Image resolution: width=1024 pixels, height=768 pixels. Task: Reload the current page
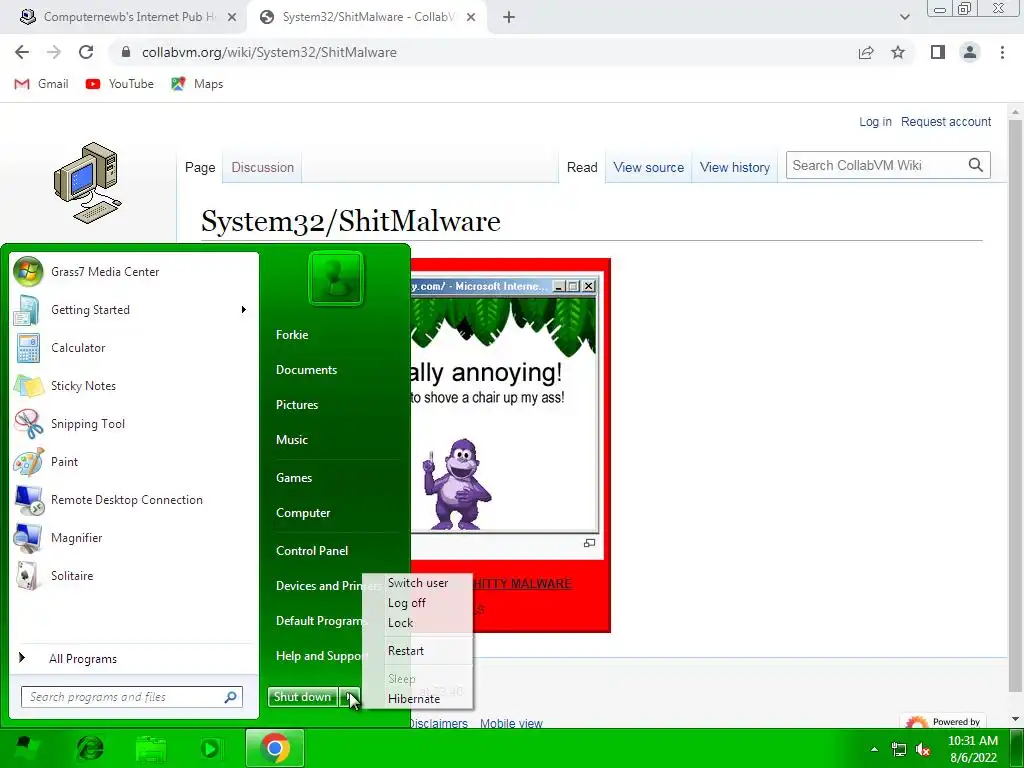click(86, 52)
